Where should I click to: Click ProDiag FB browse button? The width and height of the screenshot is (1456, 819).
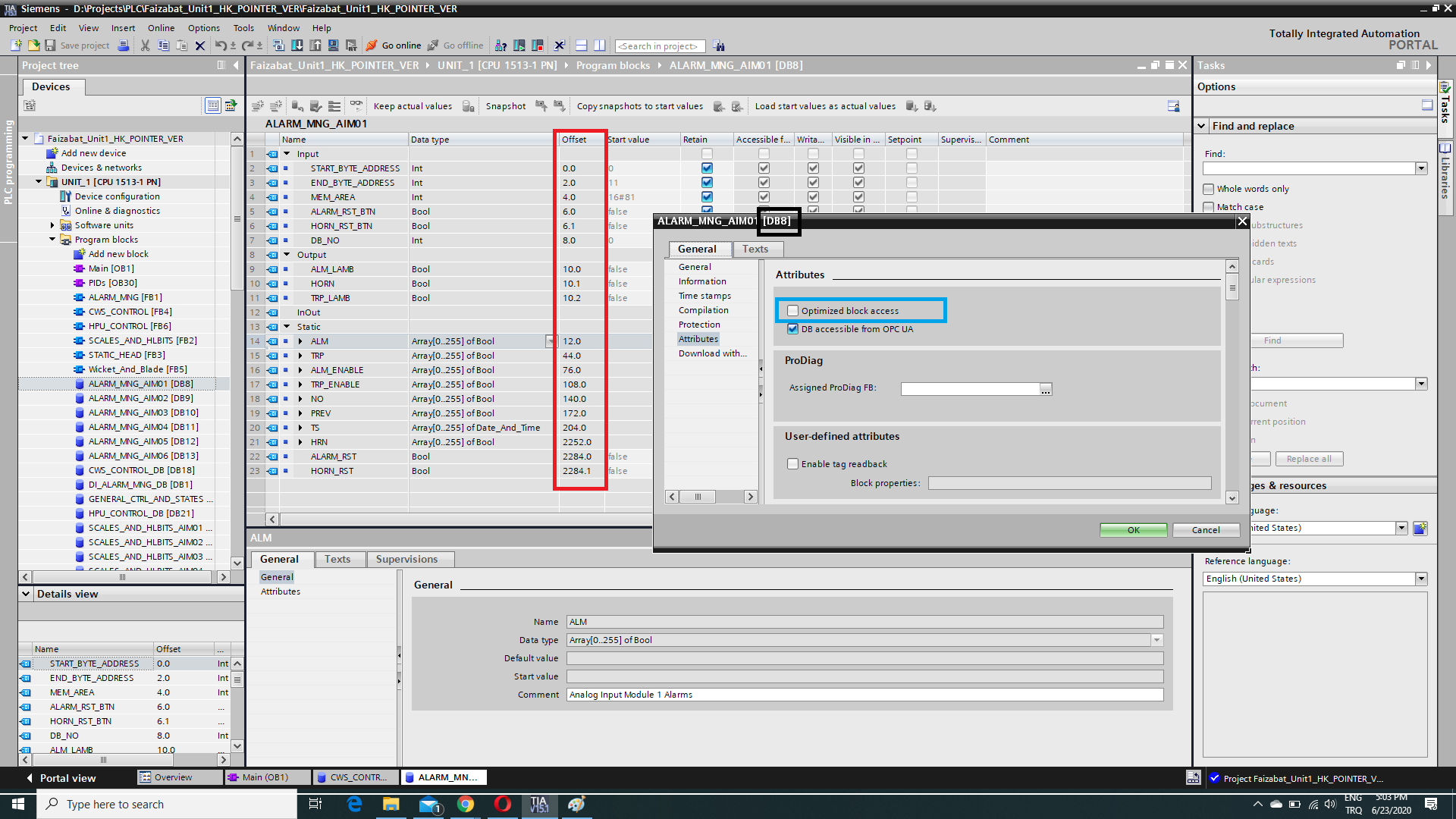coord(1046,389)
